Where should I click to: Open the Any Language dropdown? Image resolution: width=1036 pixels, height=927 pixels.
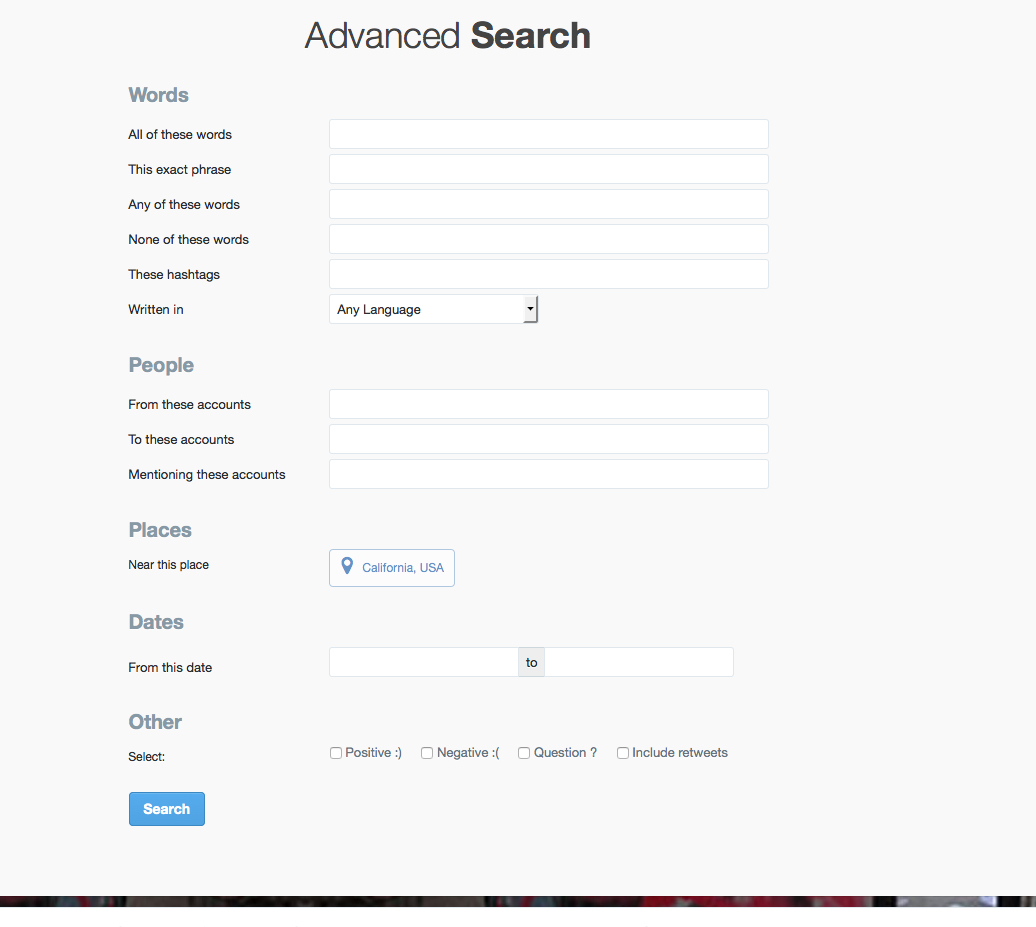[426, 310]
